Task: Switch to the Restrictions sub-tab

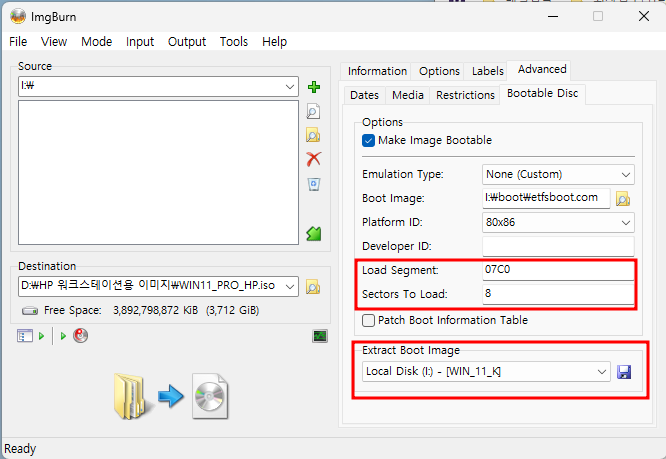Action: pos(465,95)
